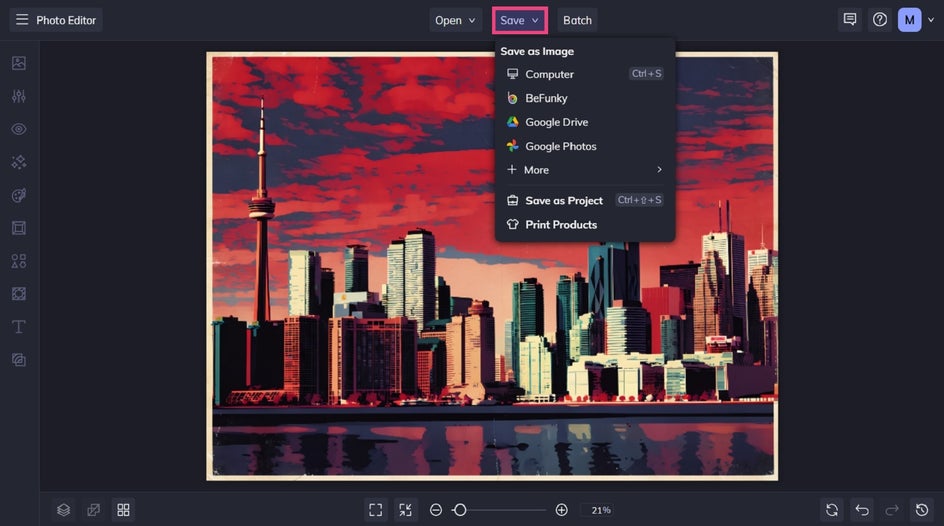Undo the last edit

(862, 510)
